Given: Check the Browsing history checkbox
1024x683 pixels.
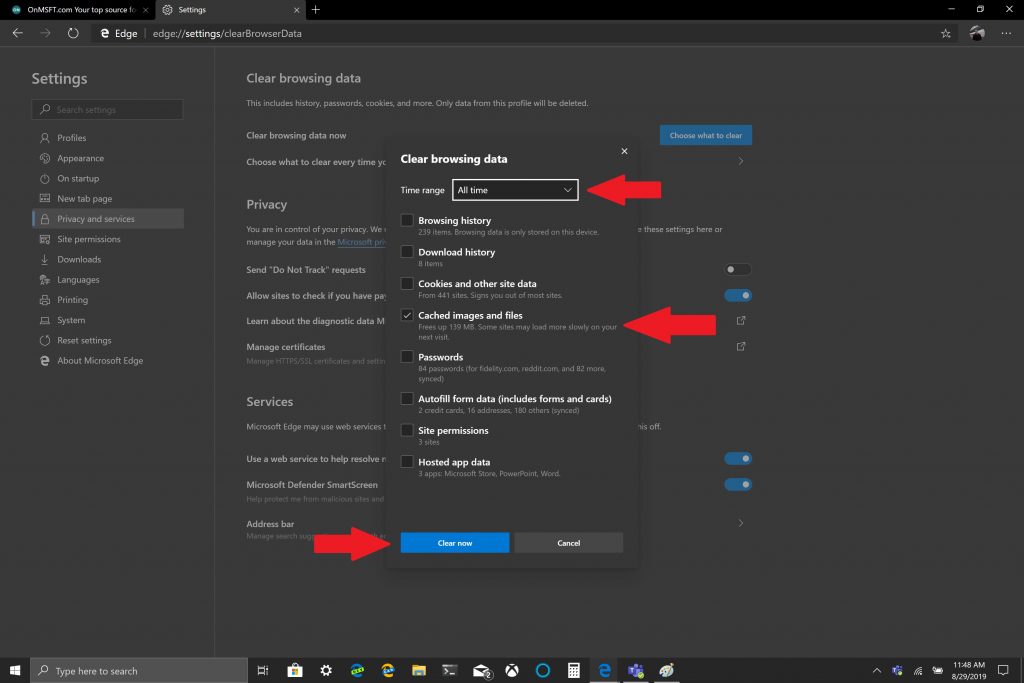Looking at the screenshot, I should [x=407, y=220].
